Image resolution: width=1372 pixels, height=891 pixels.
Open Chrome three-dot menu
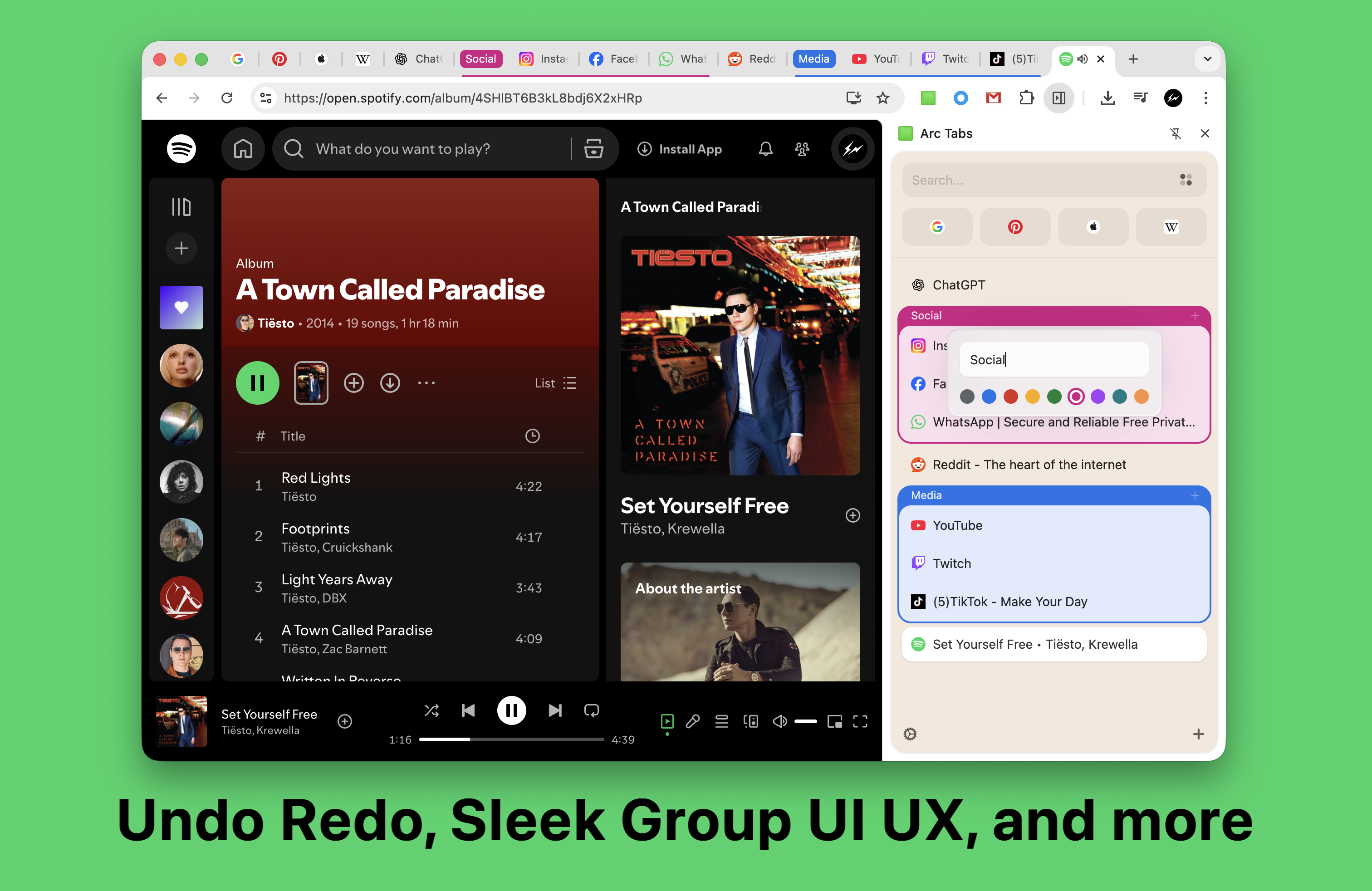(1205, 98)
